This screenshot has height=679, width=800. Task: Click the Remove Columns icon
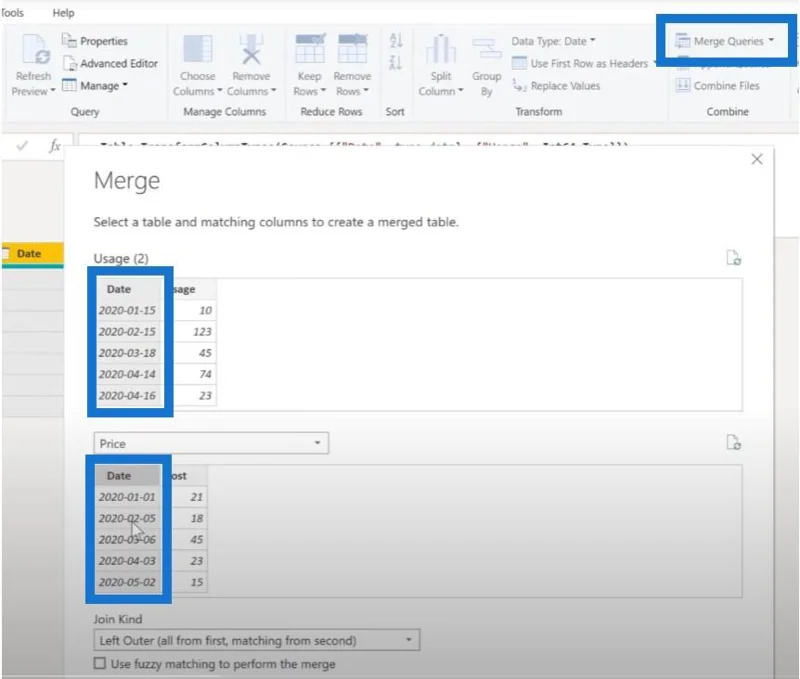coord(251,49)
